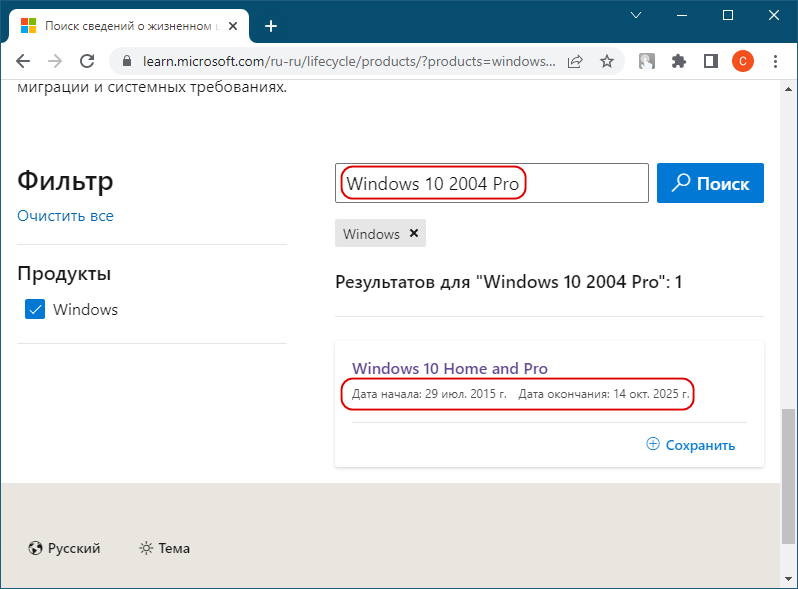Select the lifecycle search tab

click(x=129, y=26)
